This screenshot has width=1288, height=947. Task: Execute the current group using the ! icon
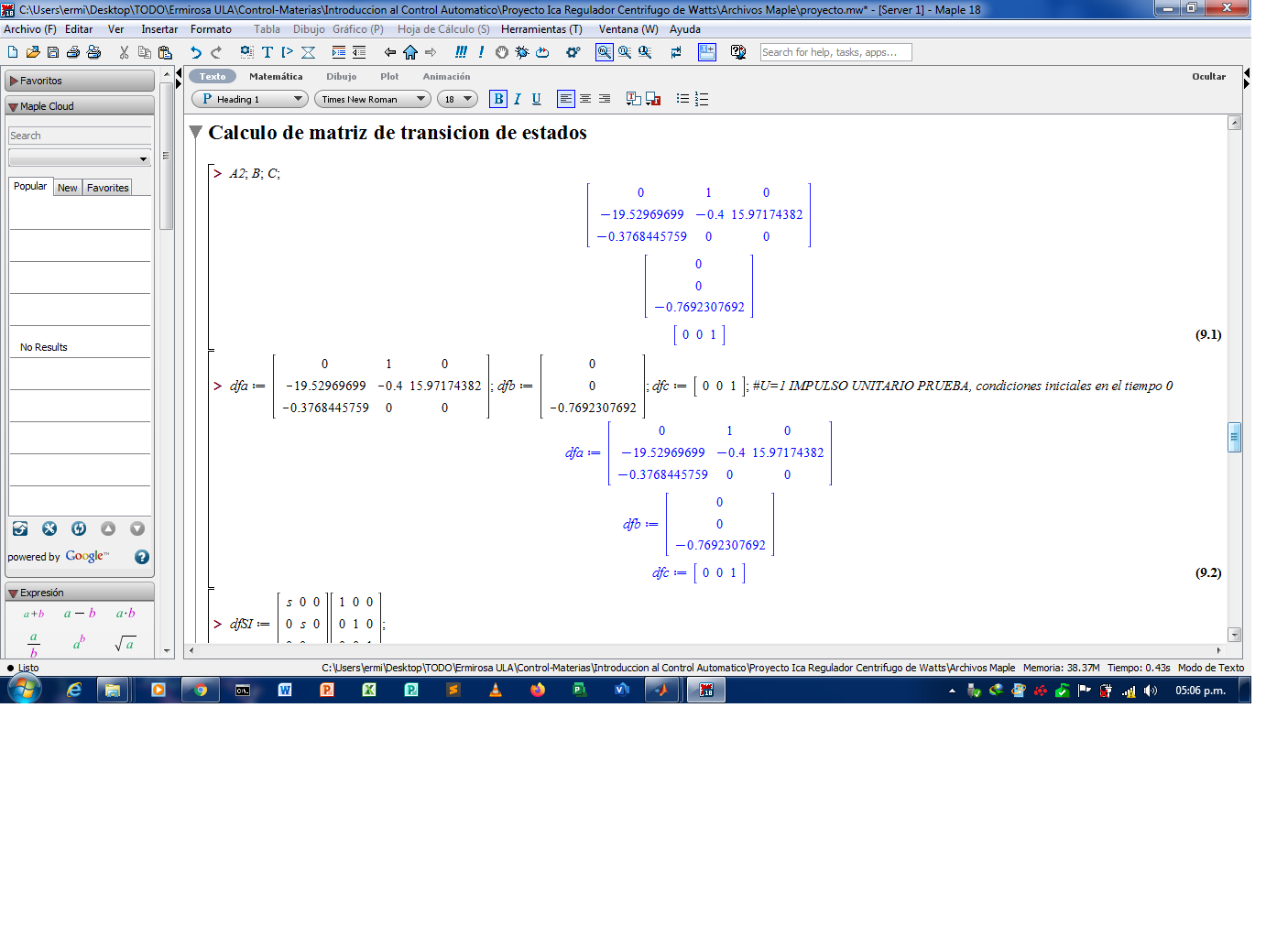click(x=481, y=52)
